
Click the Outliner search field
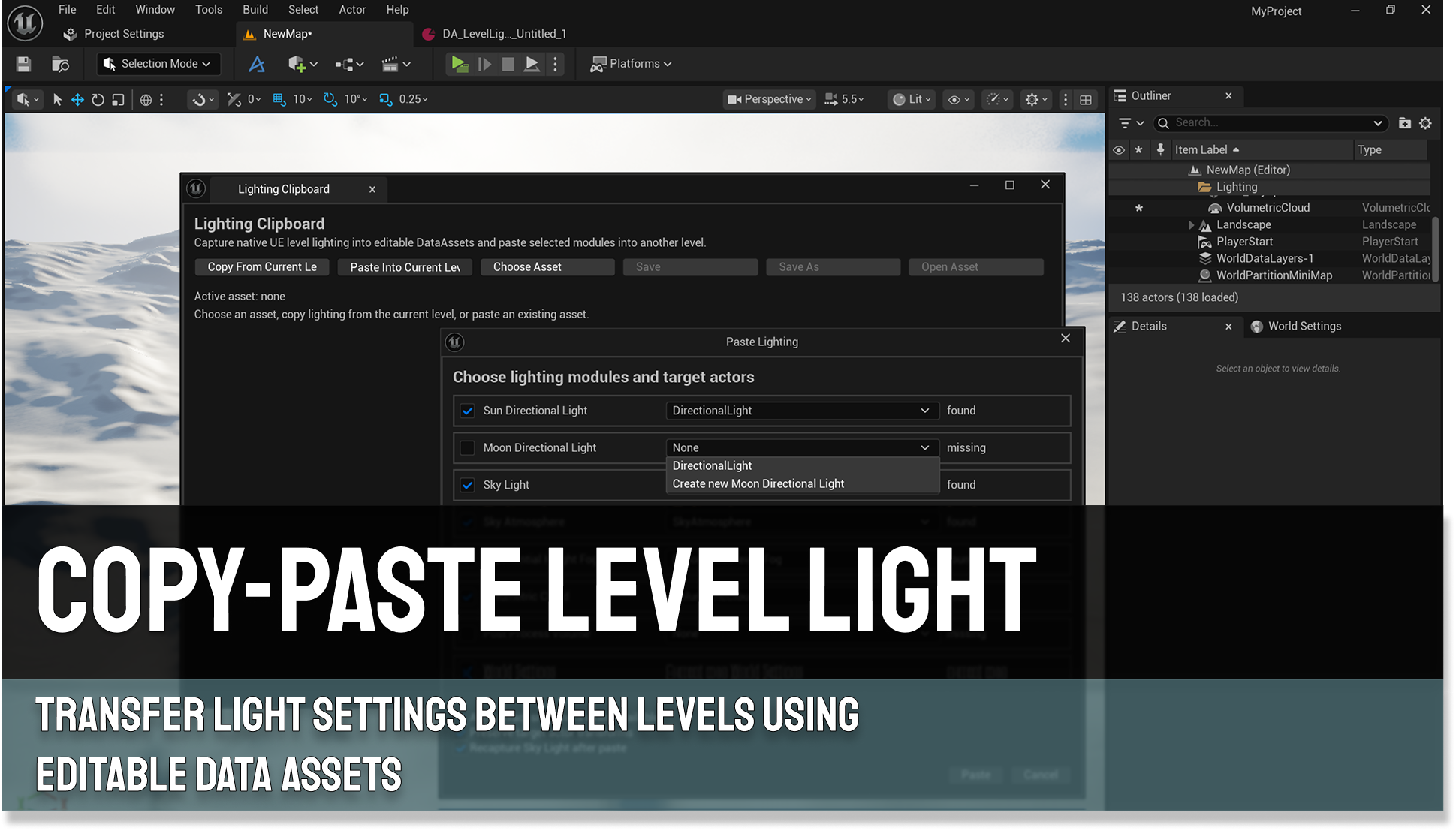pos(1271,123)
